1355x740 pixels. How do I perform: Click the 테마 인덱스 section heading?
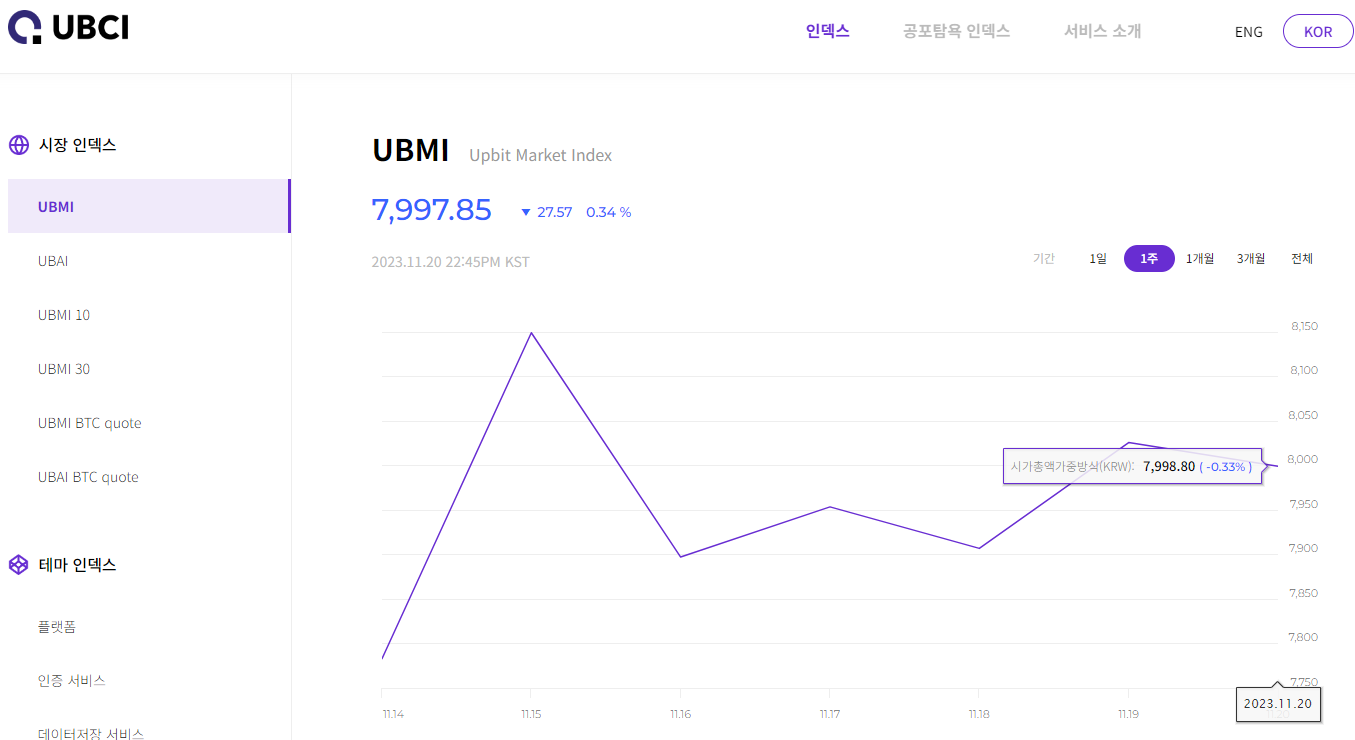78,565
